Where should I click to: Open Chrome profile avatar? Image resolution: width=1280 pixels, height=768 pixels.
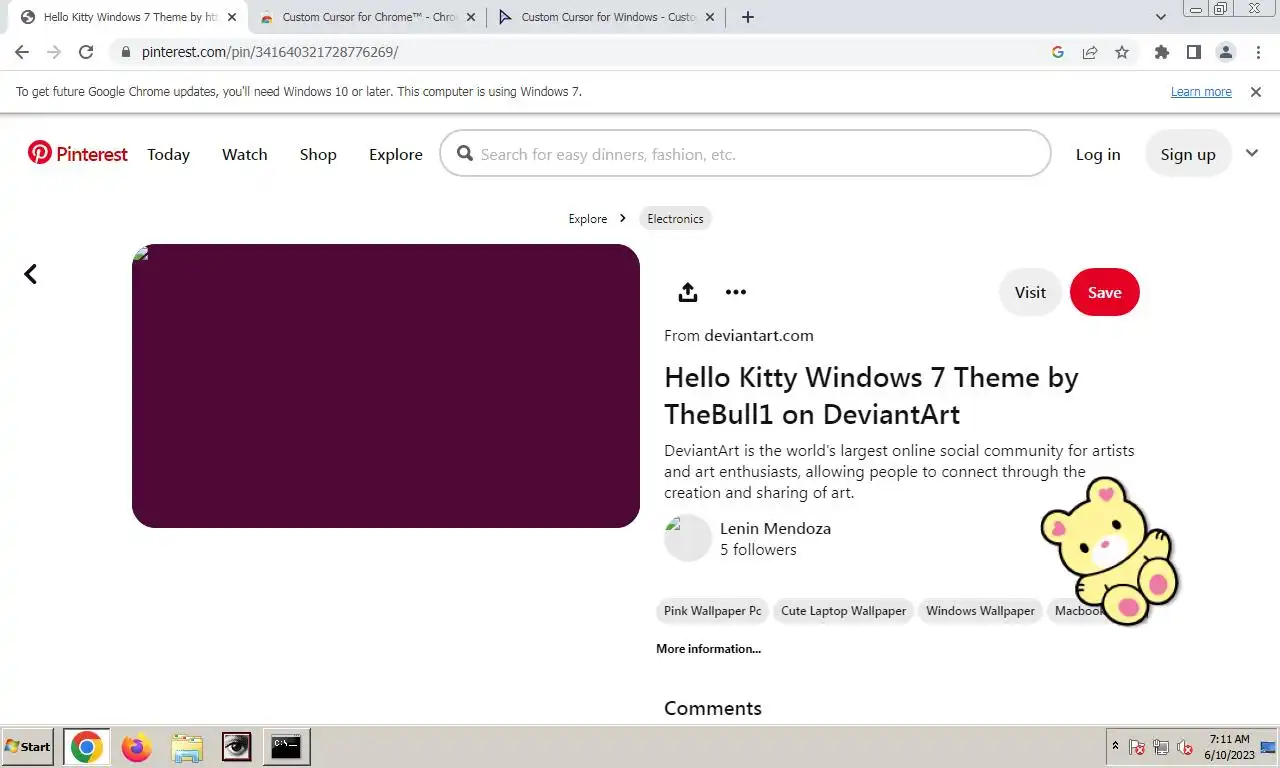[x=1225, y=52]
